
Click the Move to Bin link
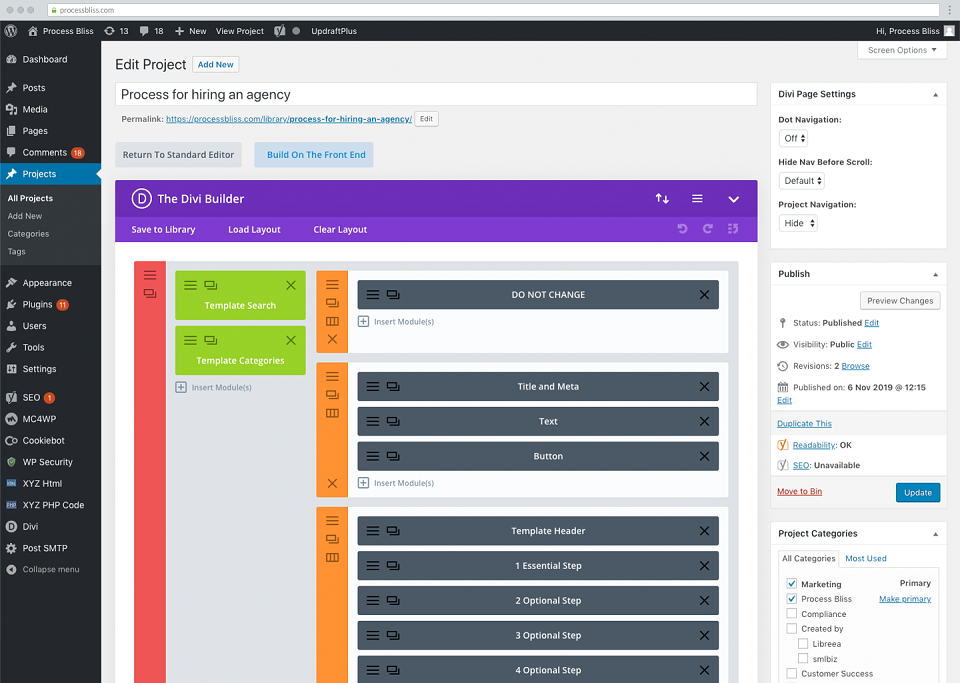coord(800,491)
